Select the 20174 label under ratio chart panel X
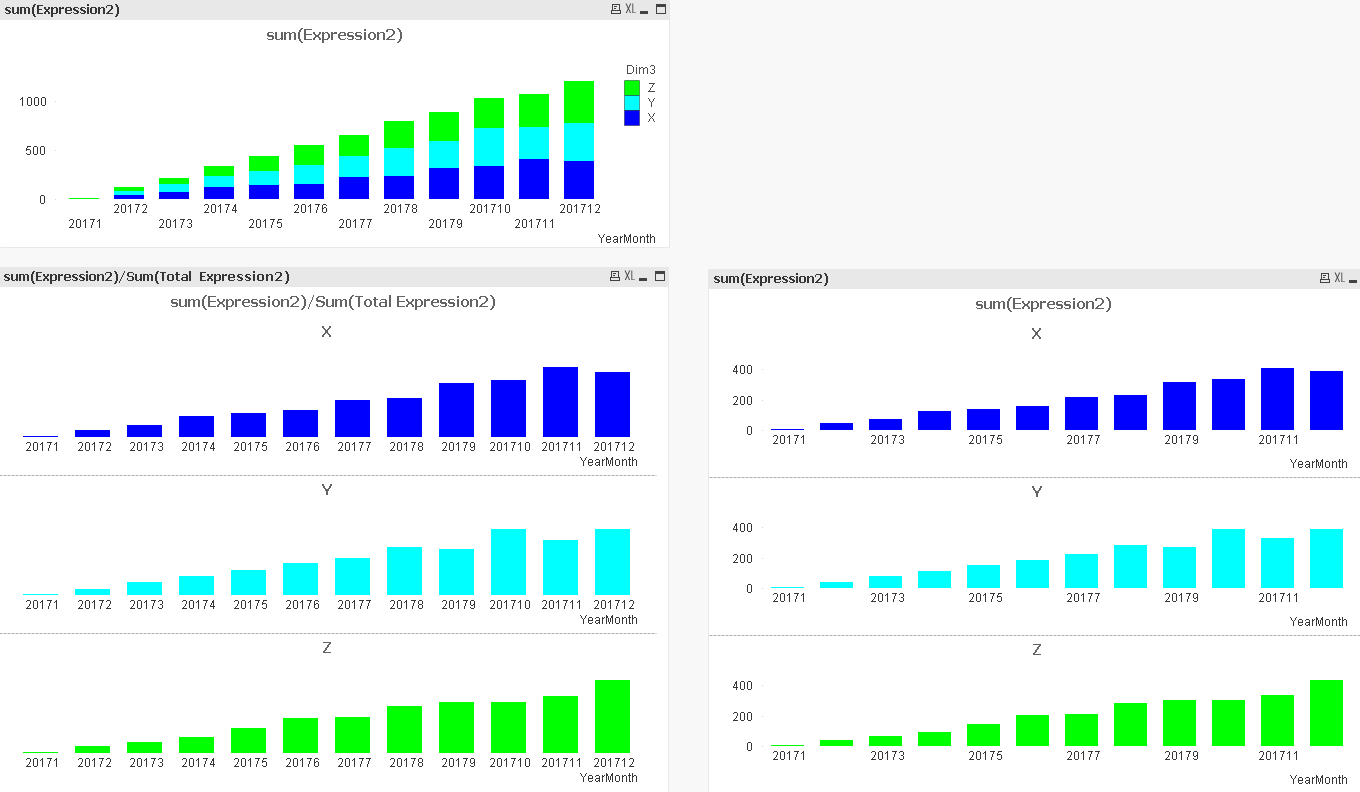 pyautogui.click(x=198, y=447)
